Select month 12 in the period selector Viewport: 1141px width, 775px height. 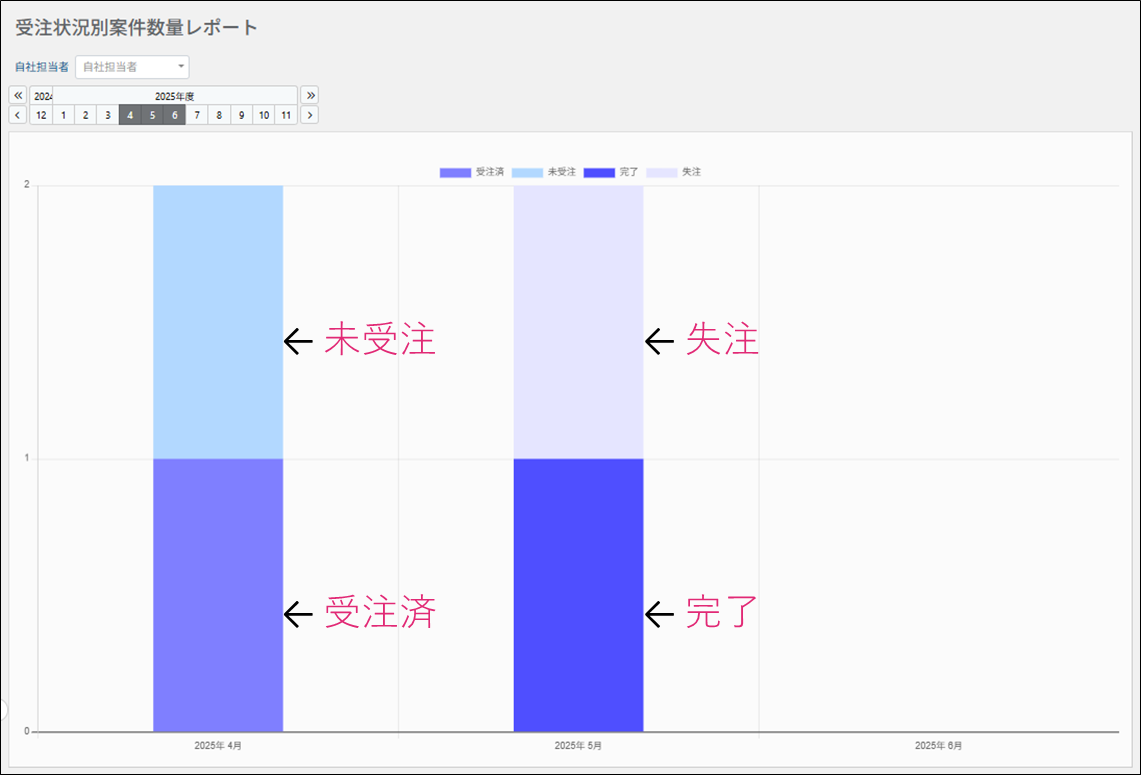click(x=41, y=115)
